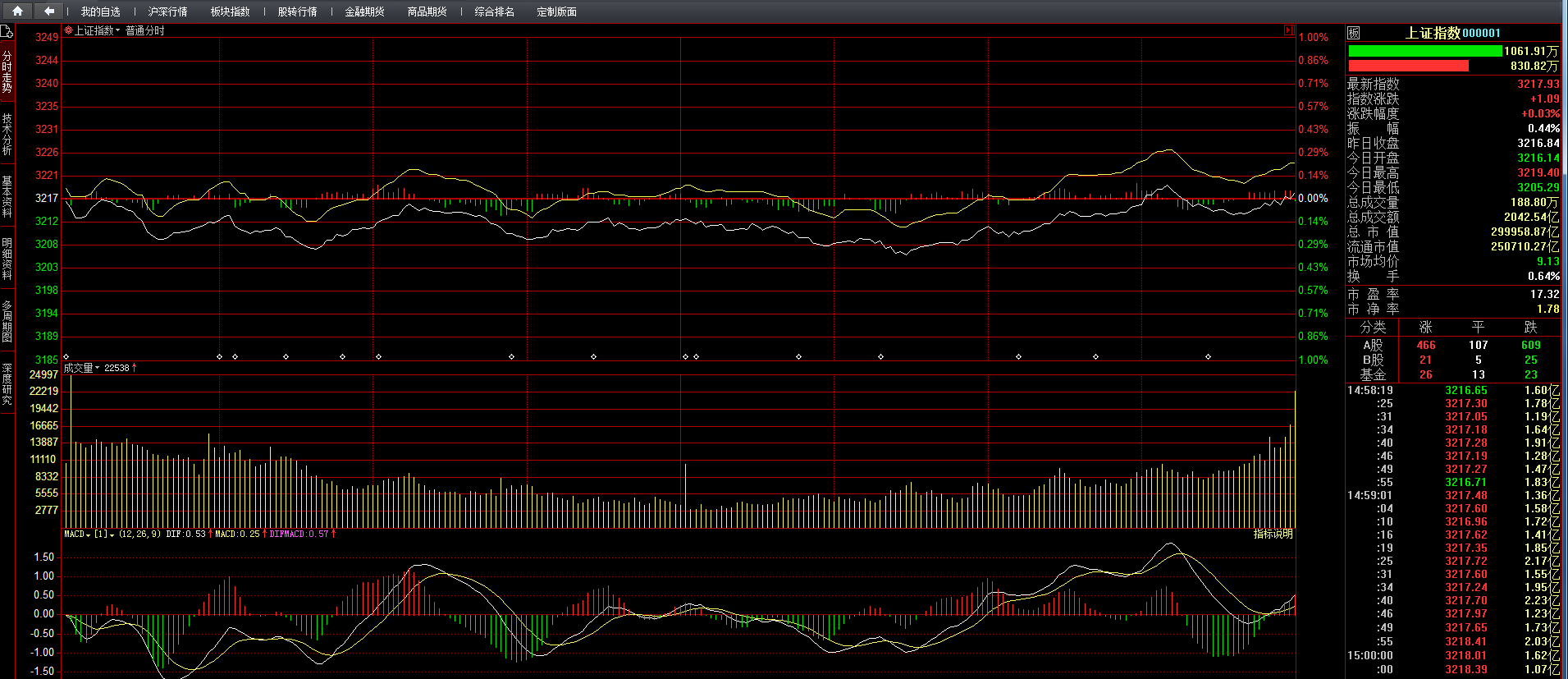The height and width of the screenshot is (679, 1568).
Task: Switch to the 技术分析 sidebar view
Action: coord(7,135)
